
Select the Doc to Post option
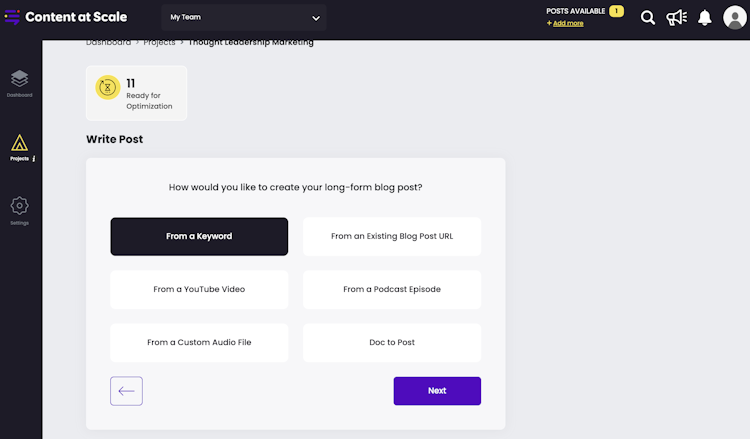point(392,342)
